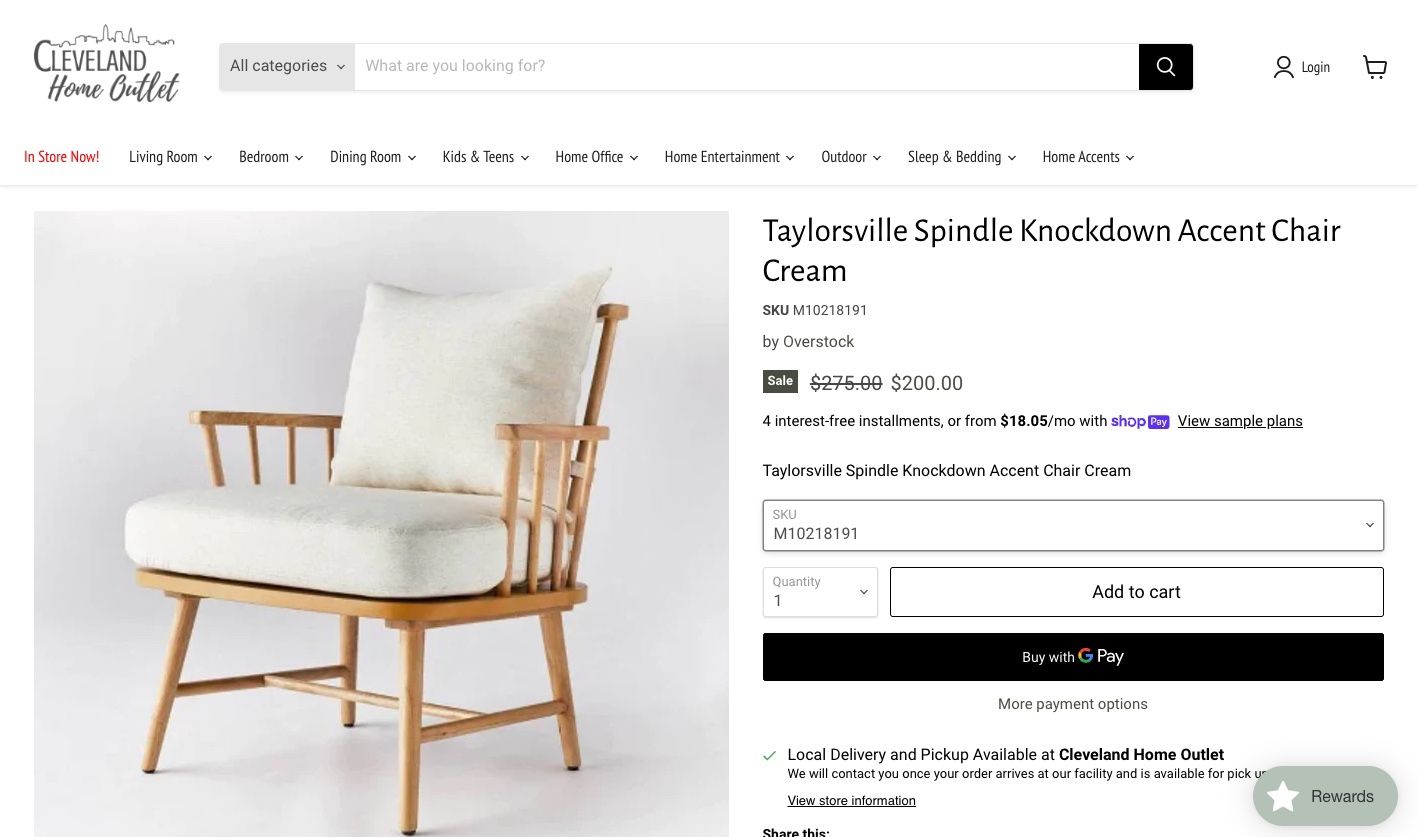Open the Rewards star widget

(x=1324, y=796)
